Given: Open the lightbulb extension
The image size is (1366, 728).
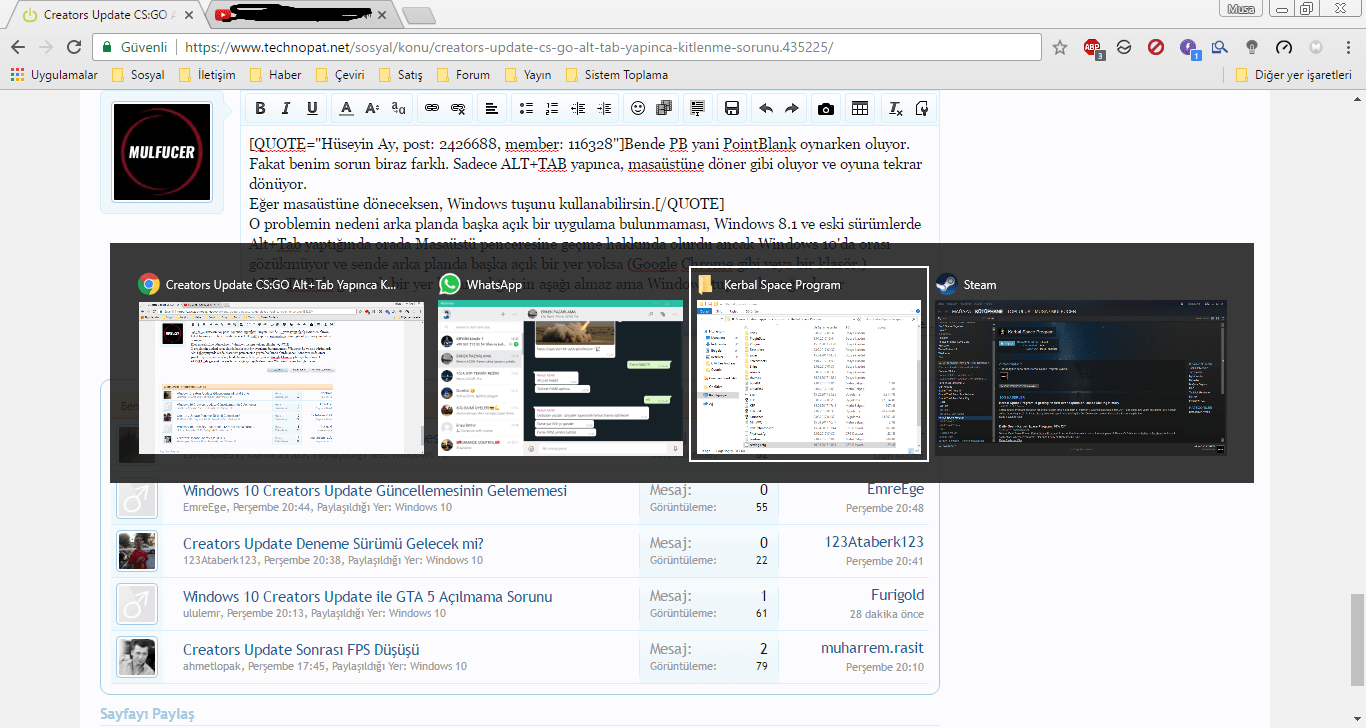Looking at the screenshot, I should point(1251,47).
